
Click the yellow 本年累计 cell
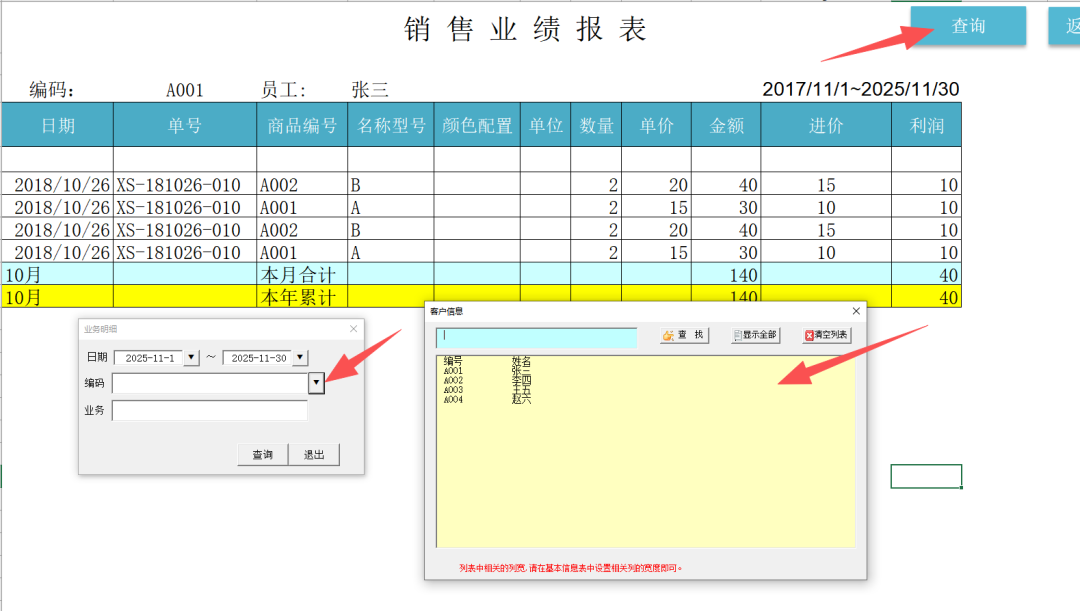tap(301, 297)
